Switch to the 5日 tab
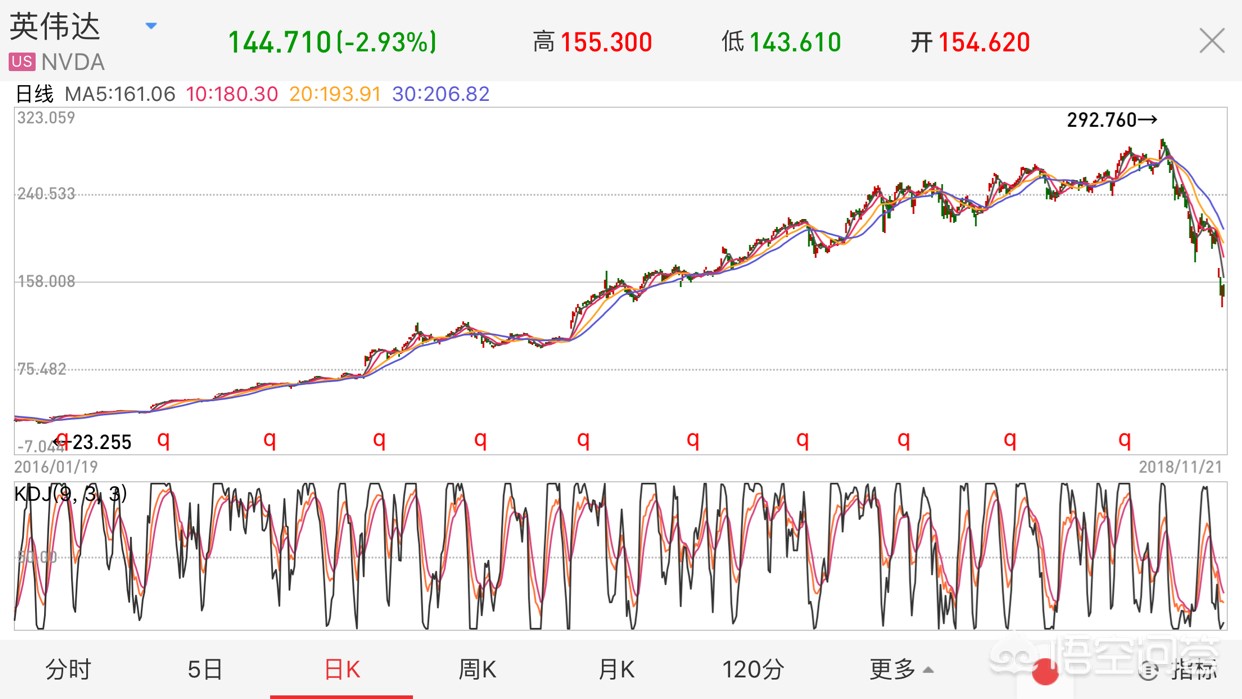This screenshot has height=699, width=1242. (205, 669)
